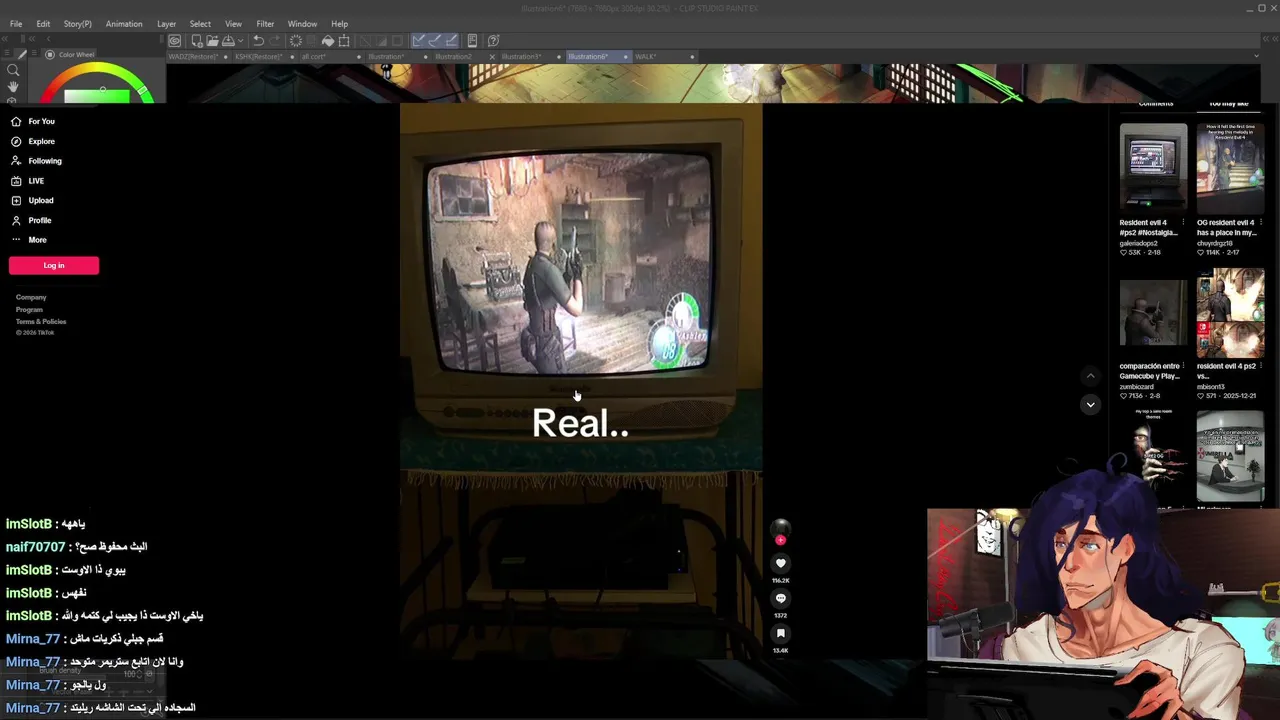Open the Resident evil 4 #ps2 thumbnail

tap(1153, 168)
